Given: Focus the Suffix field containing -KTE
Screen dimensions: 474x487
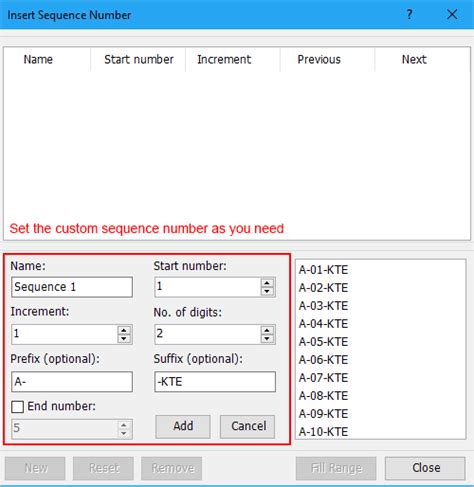Looking at the screenshot, I should pos(215,382).
